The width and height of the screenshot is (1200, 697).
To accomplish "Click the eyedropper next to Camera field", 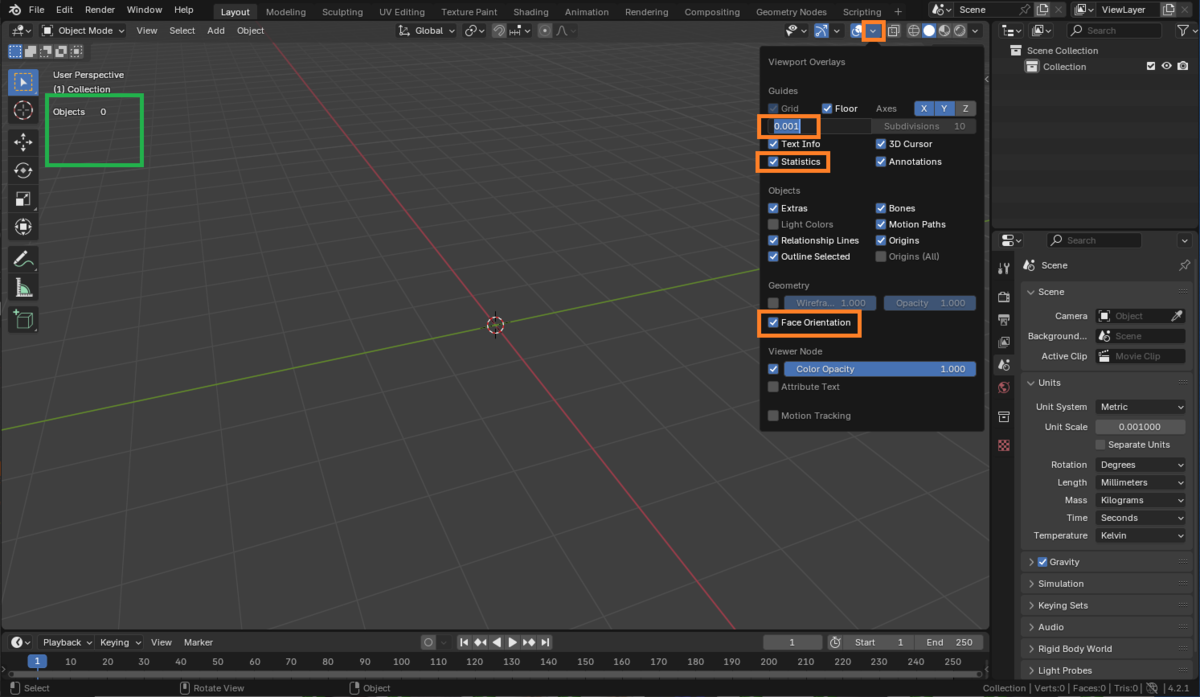I will point(1177,316).
